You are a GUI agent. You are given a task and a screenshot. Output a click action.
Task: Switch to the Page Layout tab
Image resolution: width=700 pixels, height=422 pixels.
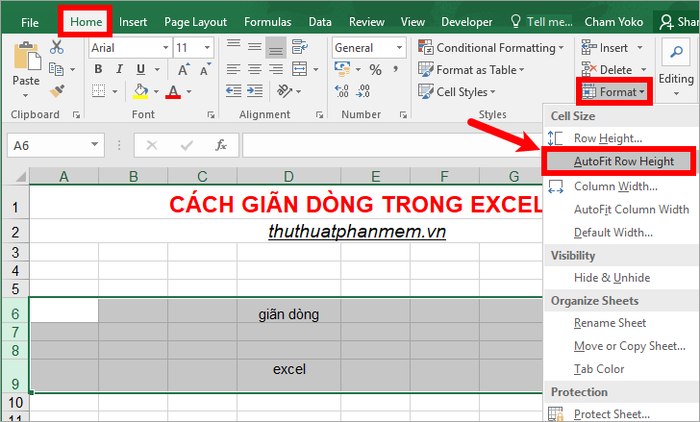(x=195, y=21)
